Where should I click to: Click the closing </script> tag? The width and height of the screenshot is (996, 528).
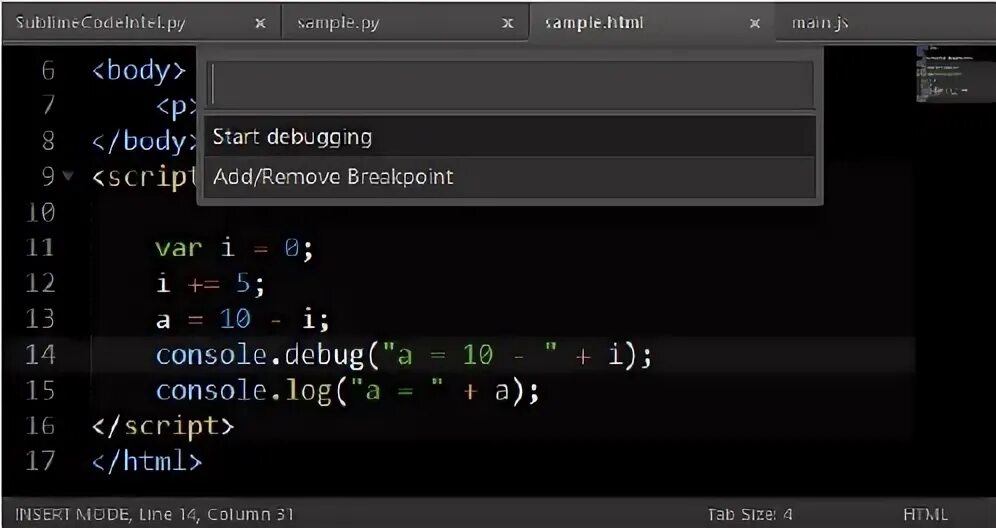pos(163,425)
